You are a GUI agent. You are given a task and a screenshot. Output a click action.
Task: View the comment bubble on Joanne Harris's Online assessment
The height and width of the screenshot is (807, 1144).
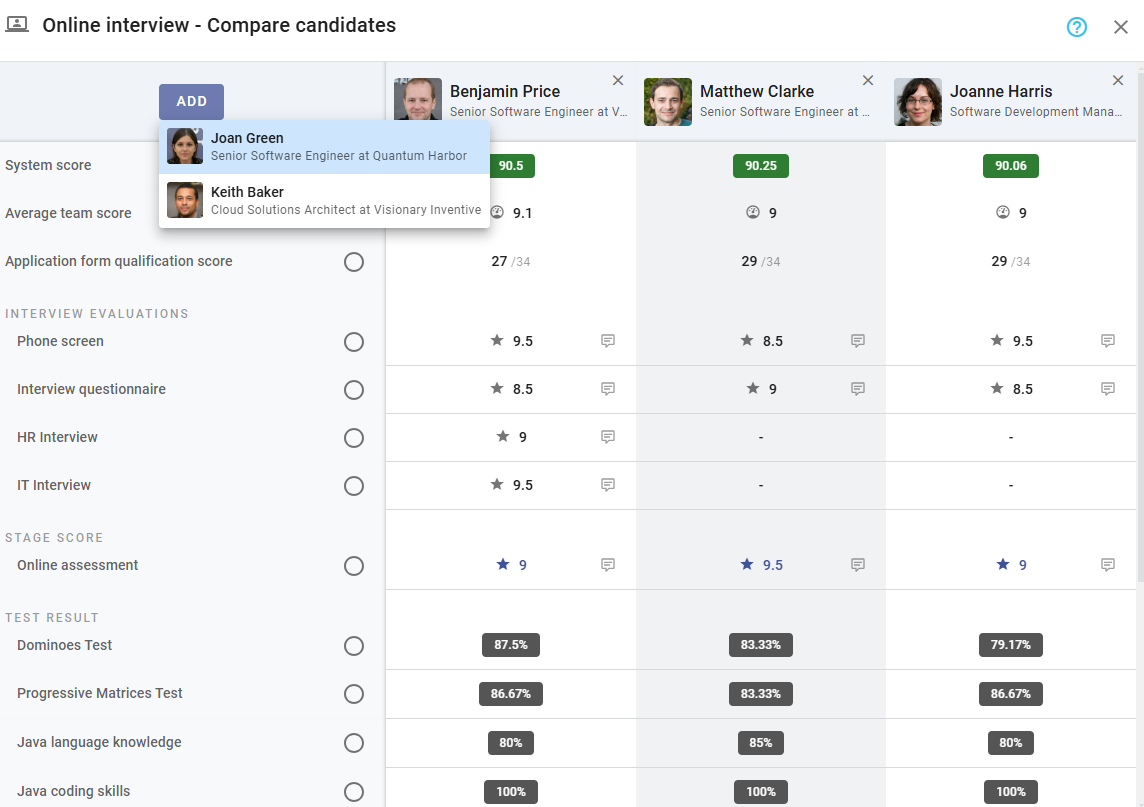[1107, 564]
